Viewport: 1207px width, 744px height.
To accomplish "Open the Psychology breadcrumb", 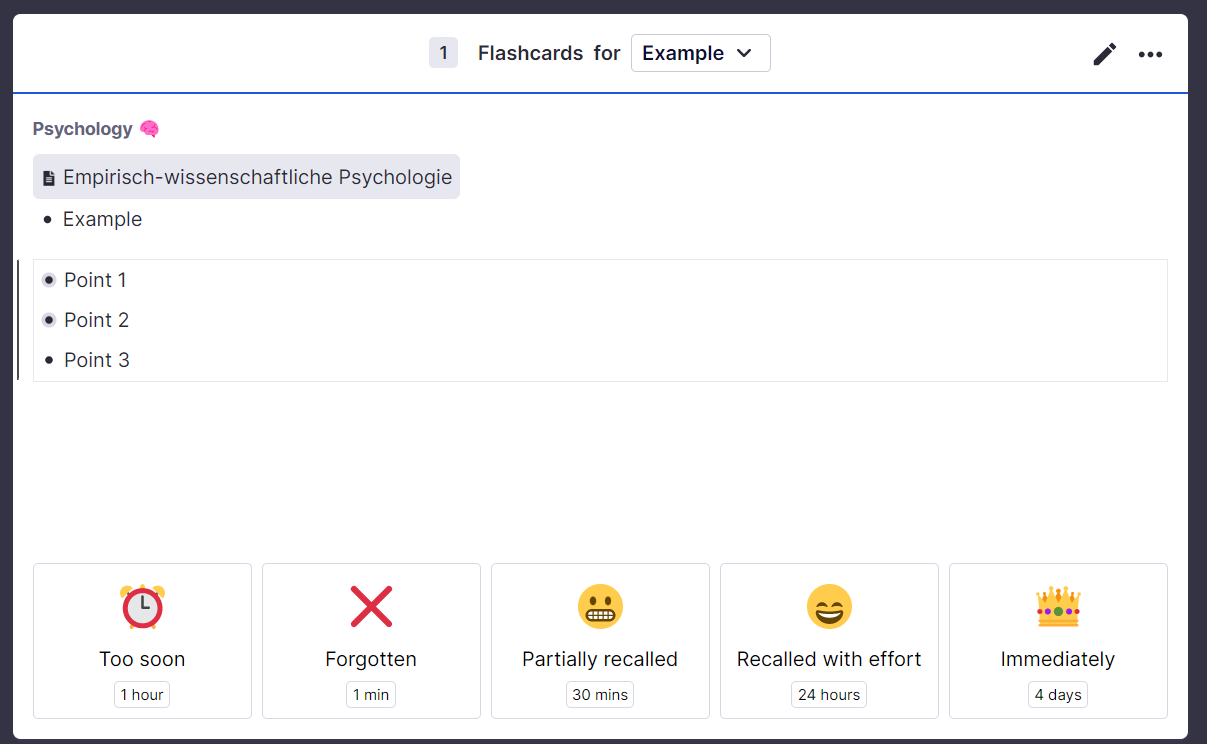I will coord(82,129).
